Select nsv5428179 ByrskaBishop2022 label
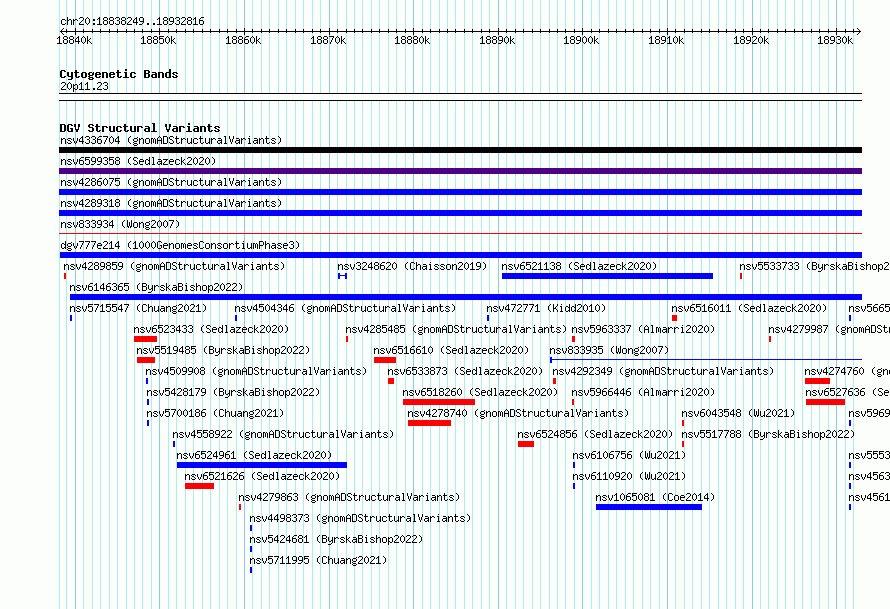 (x=233, y=392)
